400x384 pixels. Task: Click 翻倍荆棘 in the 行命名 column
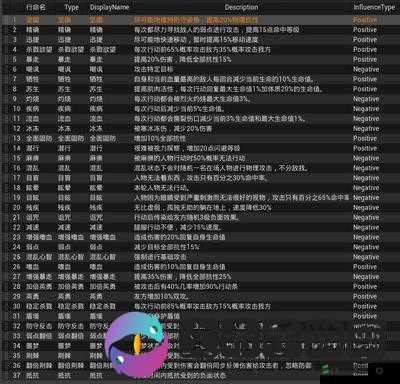(39, 366)
